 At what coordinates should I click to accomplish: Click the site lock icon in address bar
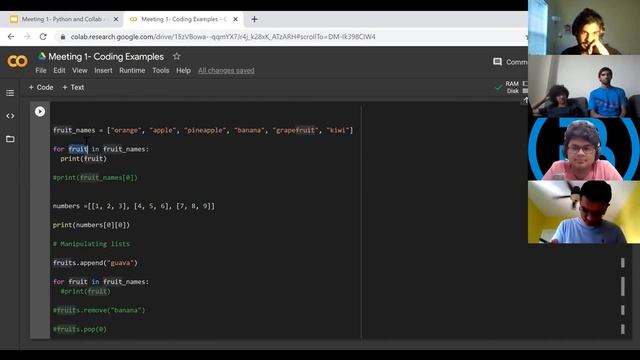pos(62,37)
